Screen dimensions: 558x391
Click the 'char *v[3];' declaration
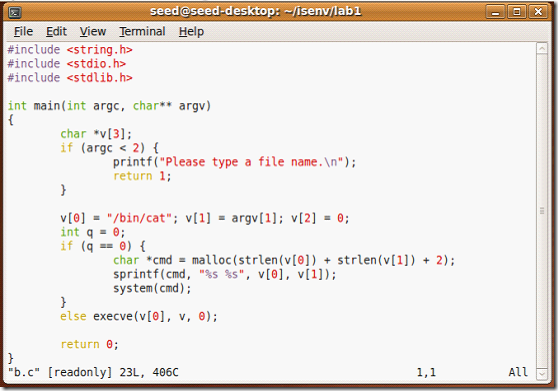click(96, 134)
